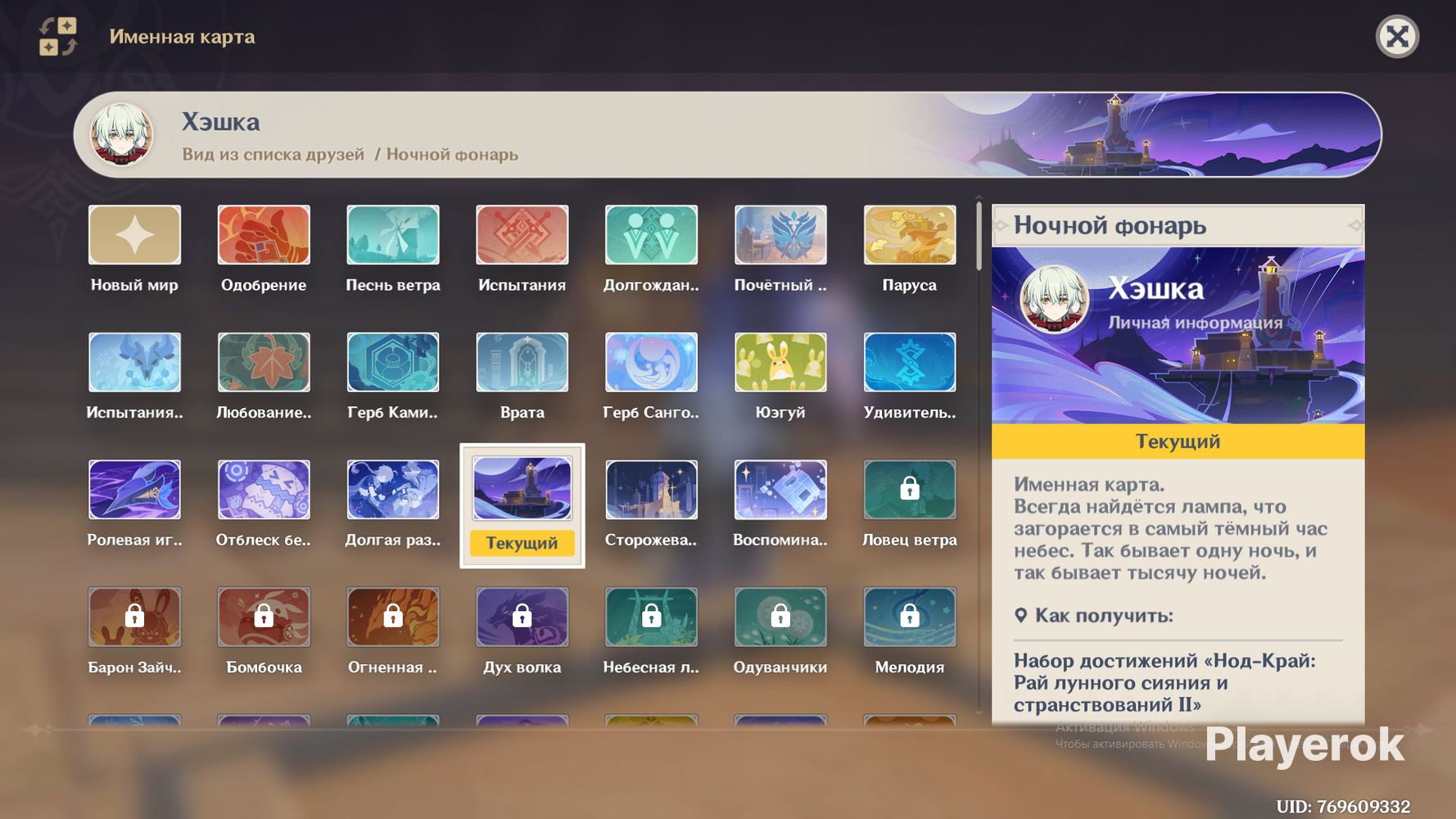This screenshot has width=1456, height=819.
Task: Pick the red Испытания crossed-swords namecard
Action: point(522,235)
